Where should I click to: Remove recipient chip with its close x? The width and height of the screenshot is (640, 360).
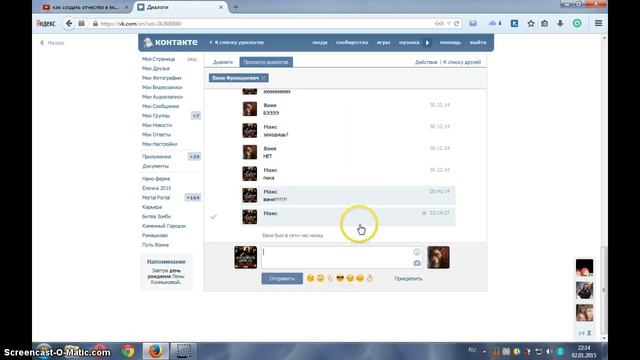click(264, 78)
